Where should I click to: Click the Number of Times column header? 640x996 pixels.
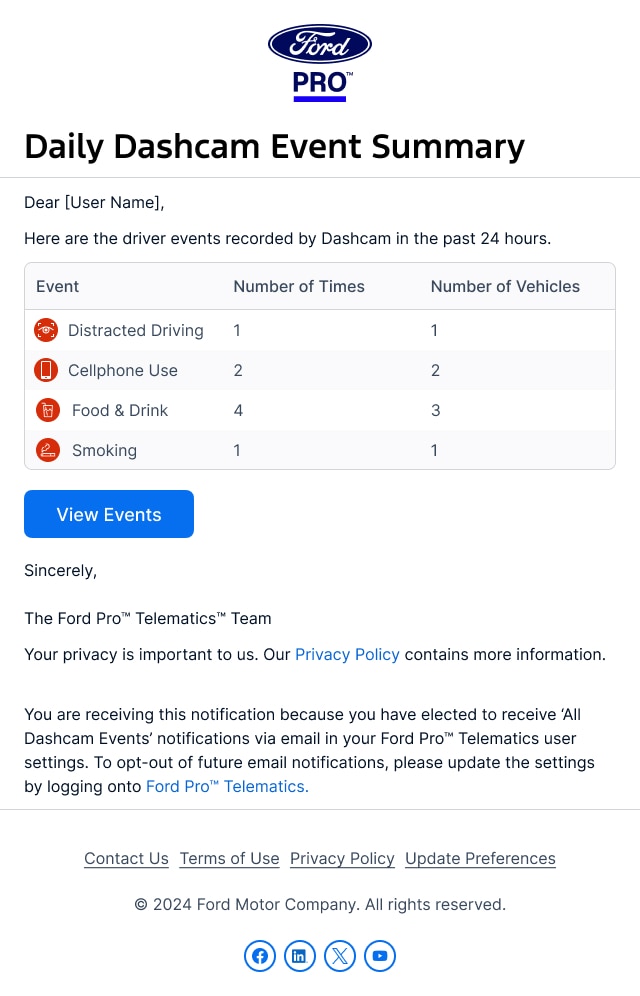[299, 287]
